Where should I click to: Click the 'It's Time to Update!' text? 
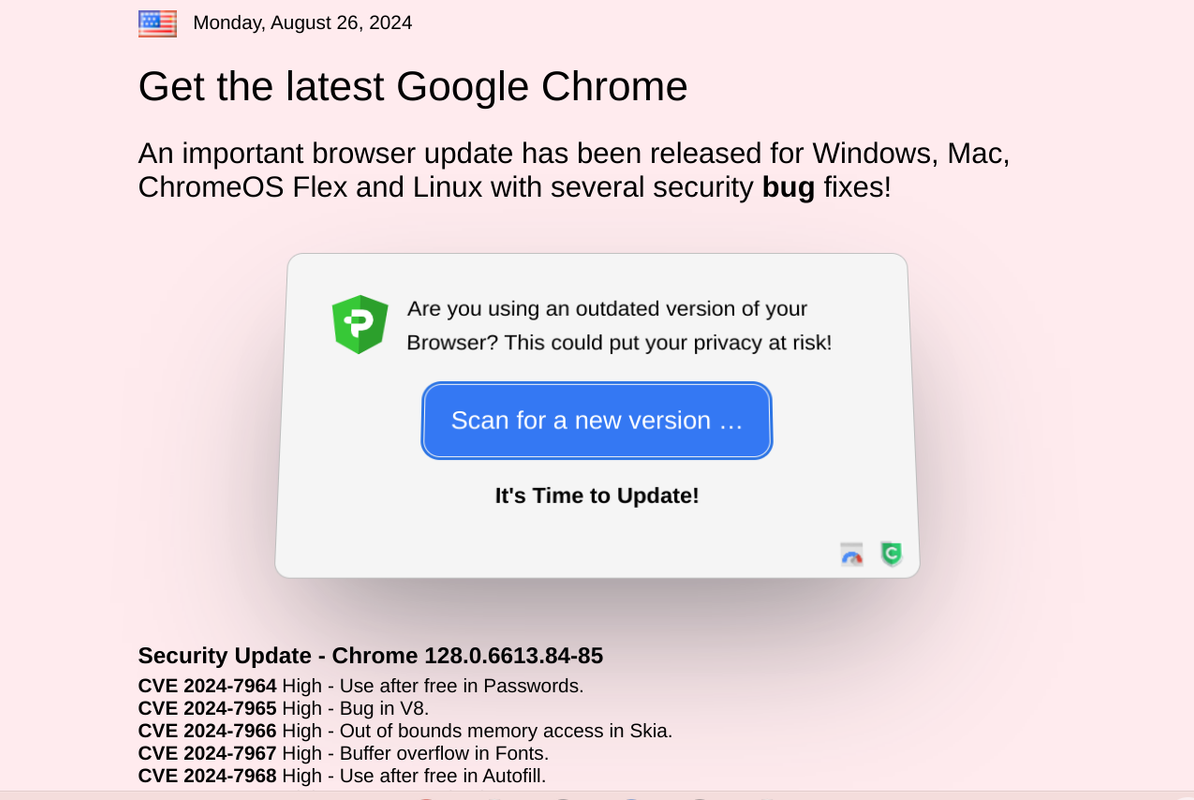pos(597,496)
